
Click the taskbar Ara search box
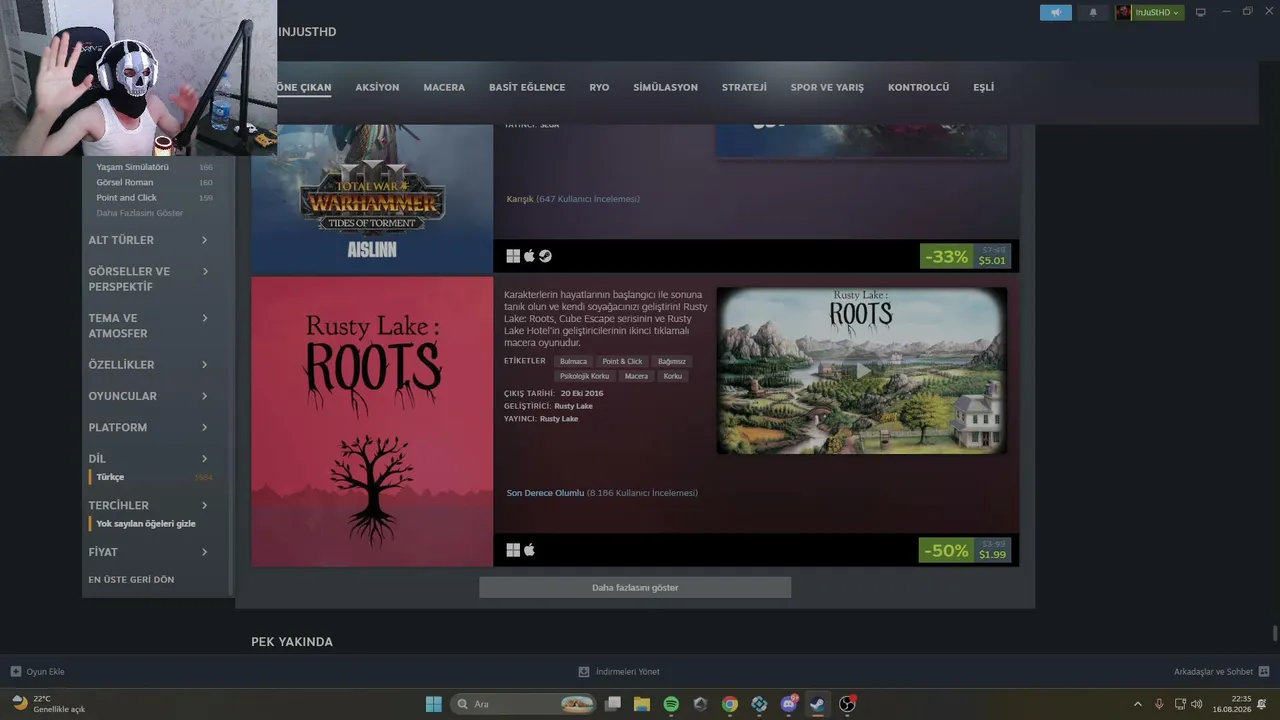click(x=523, y=704)
